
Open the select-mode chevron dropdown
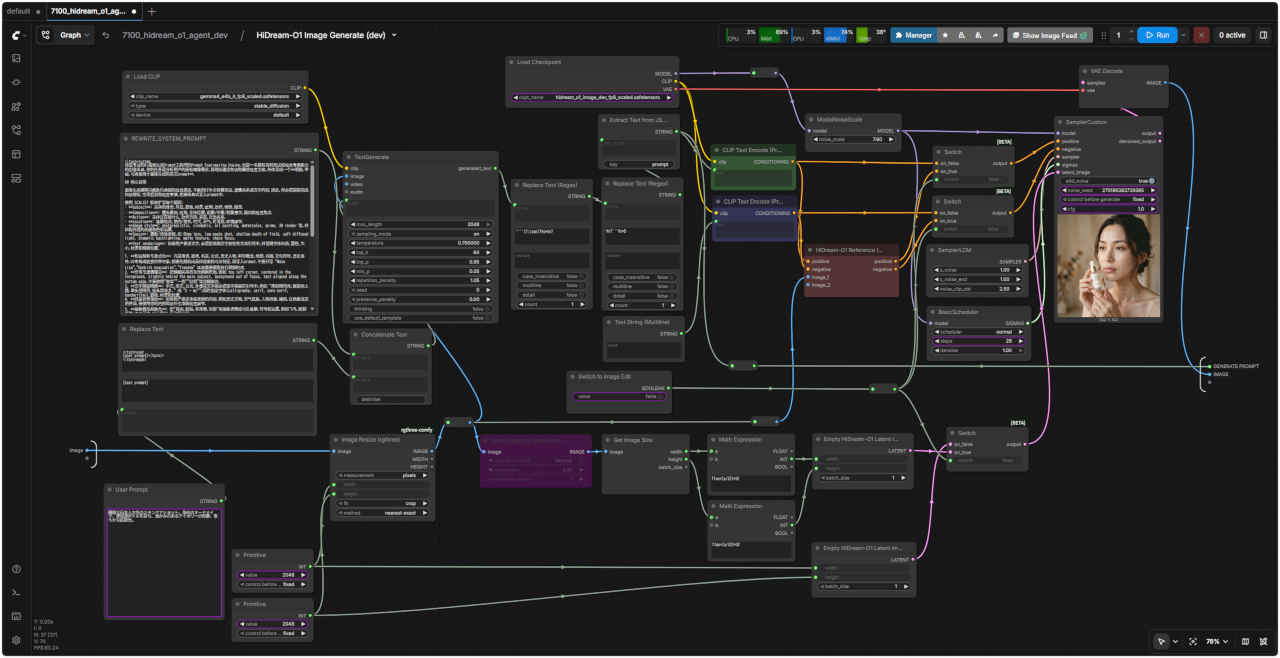click(x=1175, y=641)
